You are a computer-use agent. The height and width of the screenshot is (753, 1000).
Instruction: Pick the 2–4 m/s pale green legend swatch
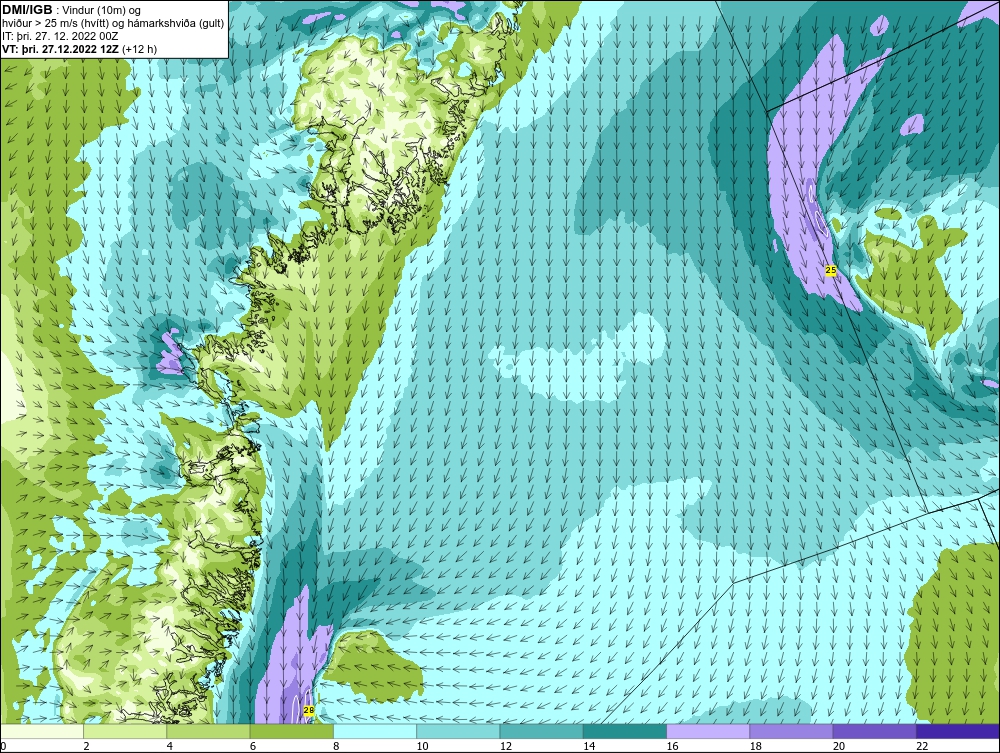click(125, 731)
